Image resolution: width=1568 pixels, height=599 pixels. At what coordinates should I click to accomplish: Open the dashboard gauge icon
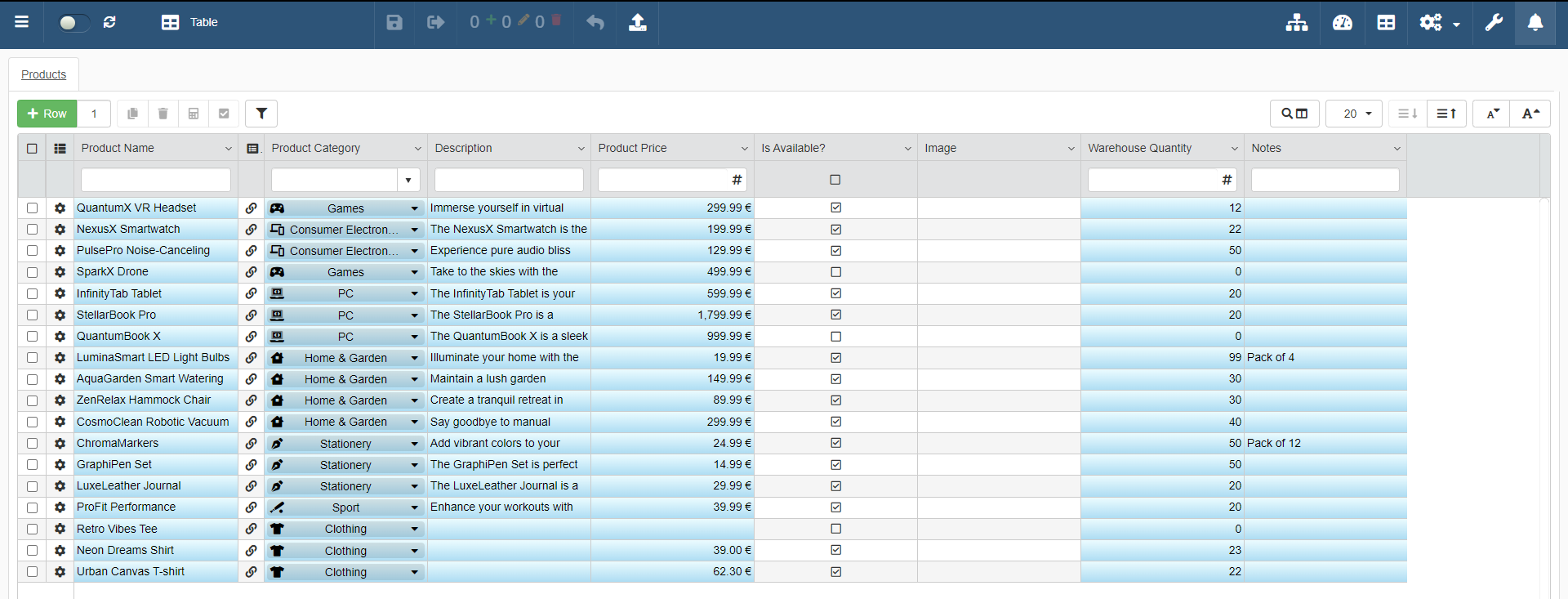(1343, 22)
